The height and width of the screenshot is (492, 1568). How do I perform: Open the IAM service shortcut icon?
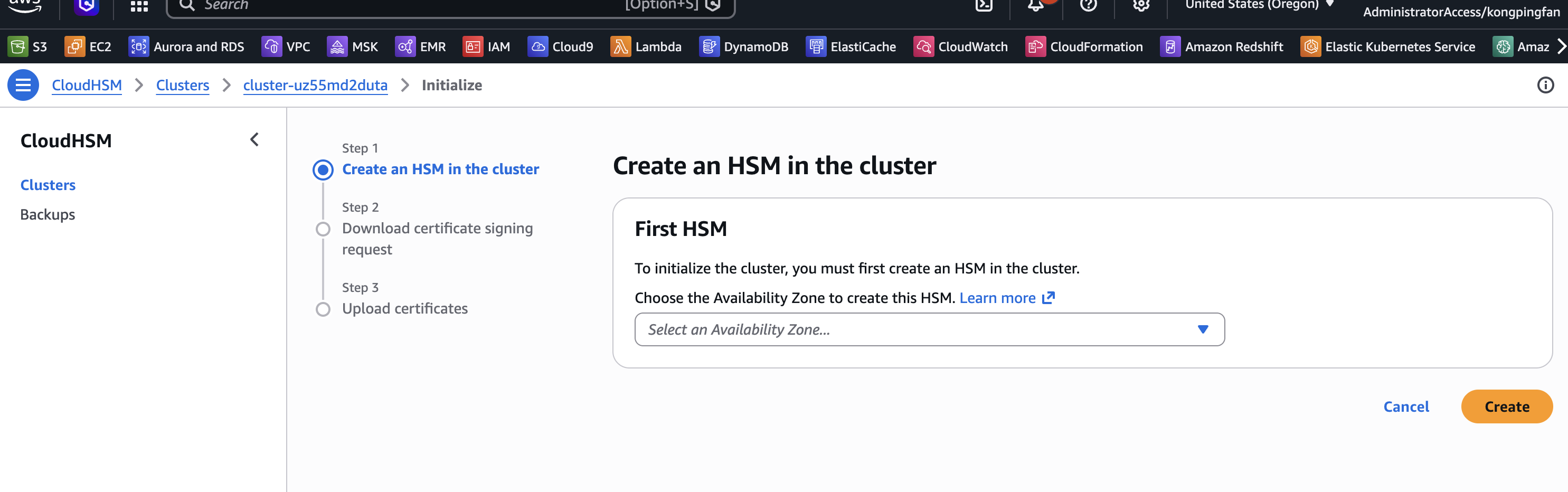pos(473,47)
